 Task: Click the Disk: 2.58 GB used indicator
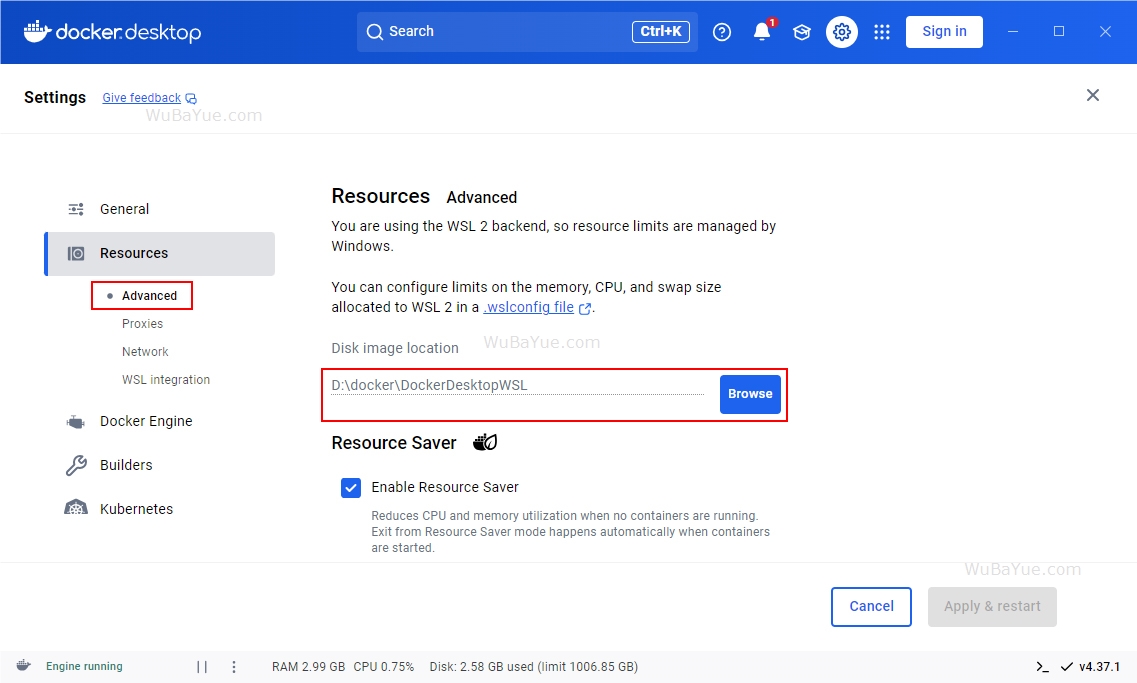click(x=534, y=667)
